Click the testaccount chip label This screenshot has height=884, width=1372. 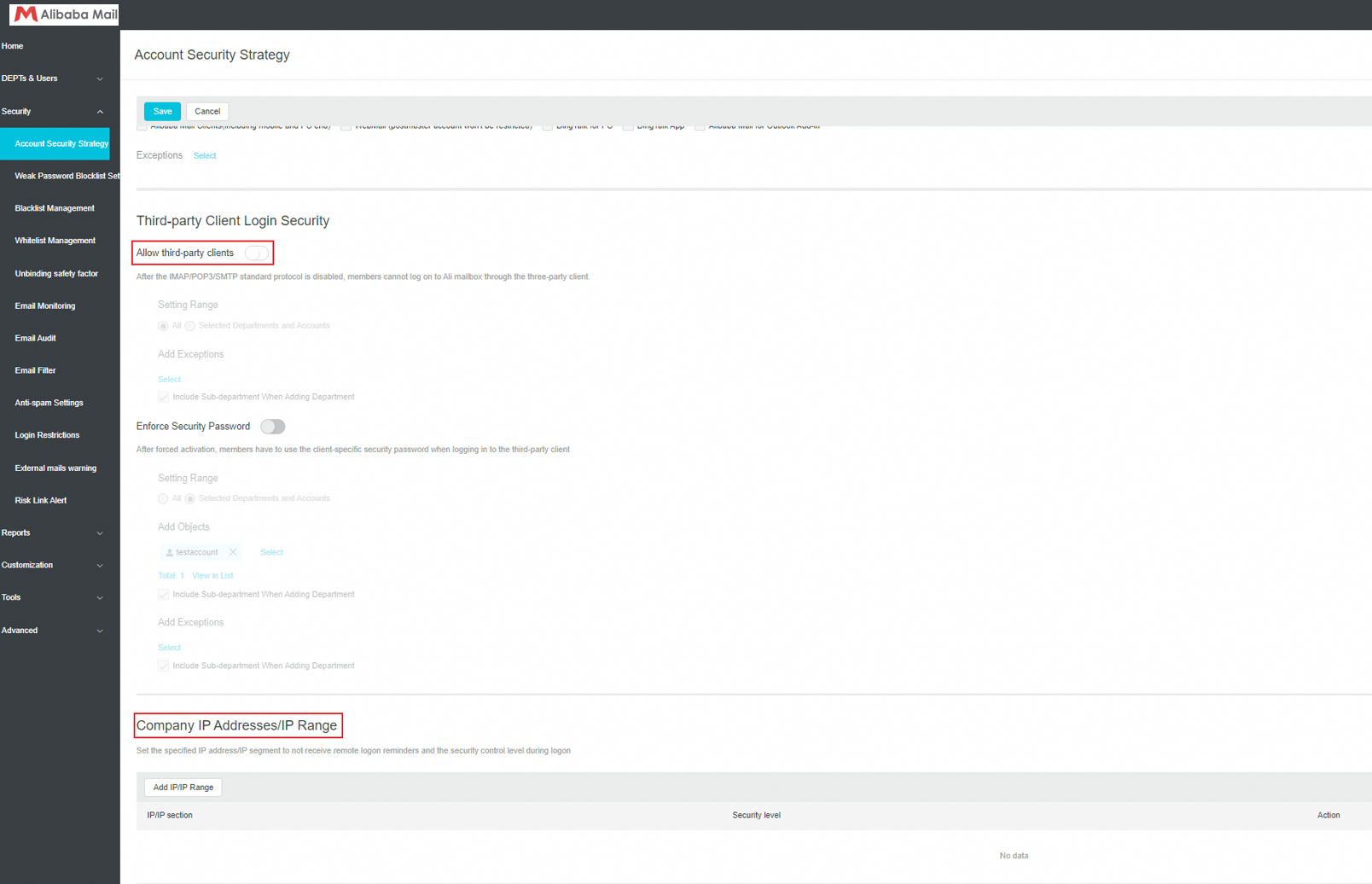197,553
